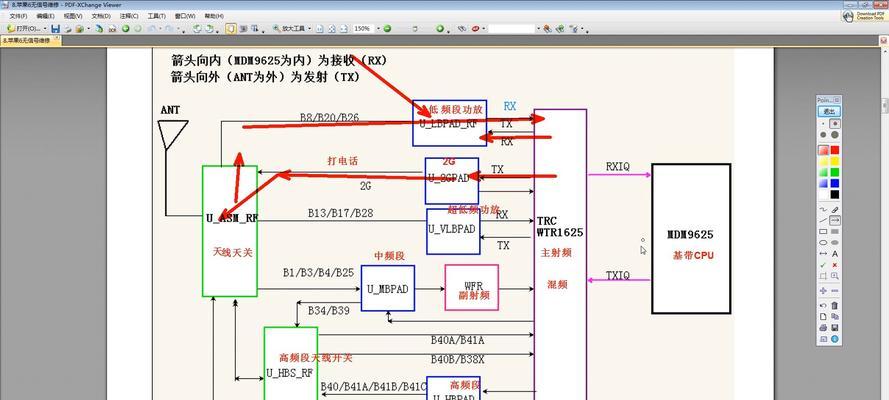Click the binoculars find icon

coord(462,28)
